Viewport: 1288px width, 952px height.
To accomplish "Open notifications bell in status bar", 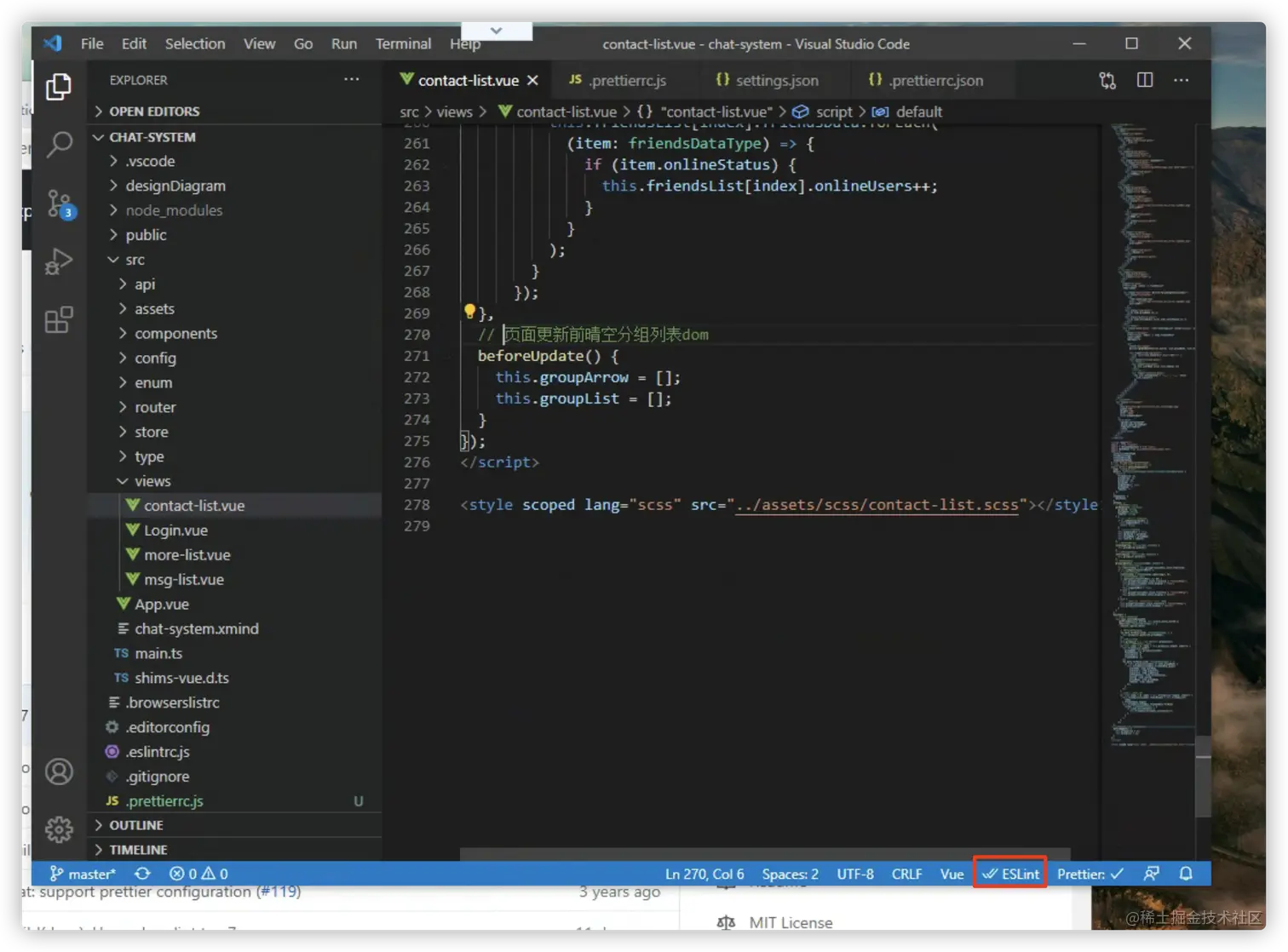I will 1186,874.
